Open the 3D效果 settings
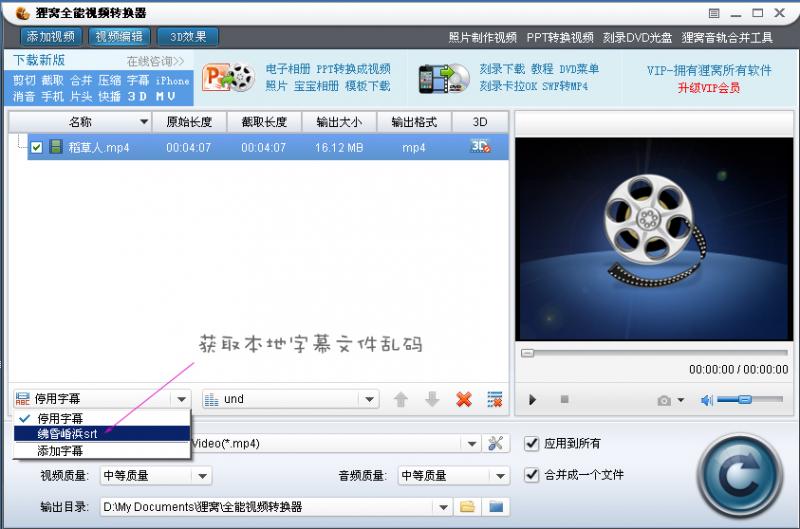This screenshot has height=529, width=800. (188, 37)
